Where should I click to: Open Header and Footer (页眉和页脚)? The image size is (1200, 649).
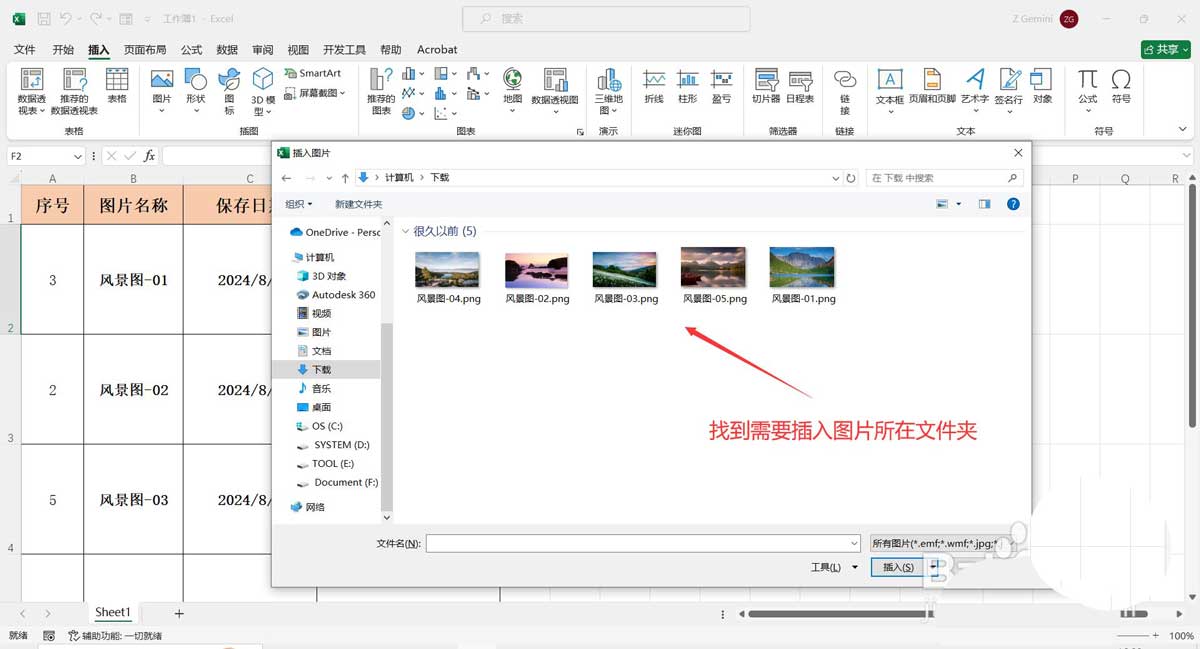coord(932,87)
